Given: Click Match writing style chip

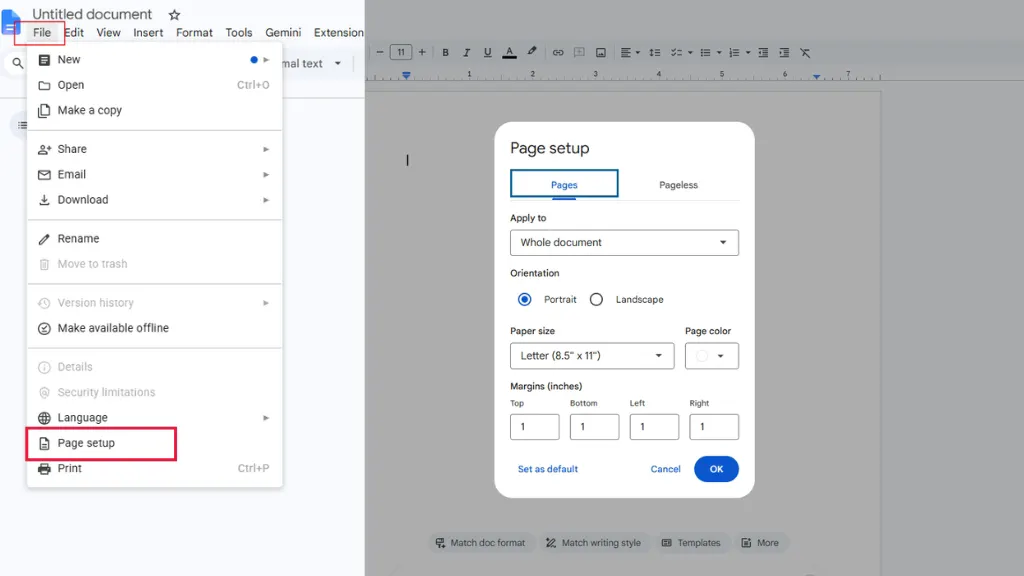Looking at the screenshot, I should point(594,543).
